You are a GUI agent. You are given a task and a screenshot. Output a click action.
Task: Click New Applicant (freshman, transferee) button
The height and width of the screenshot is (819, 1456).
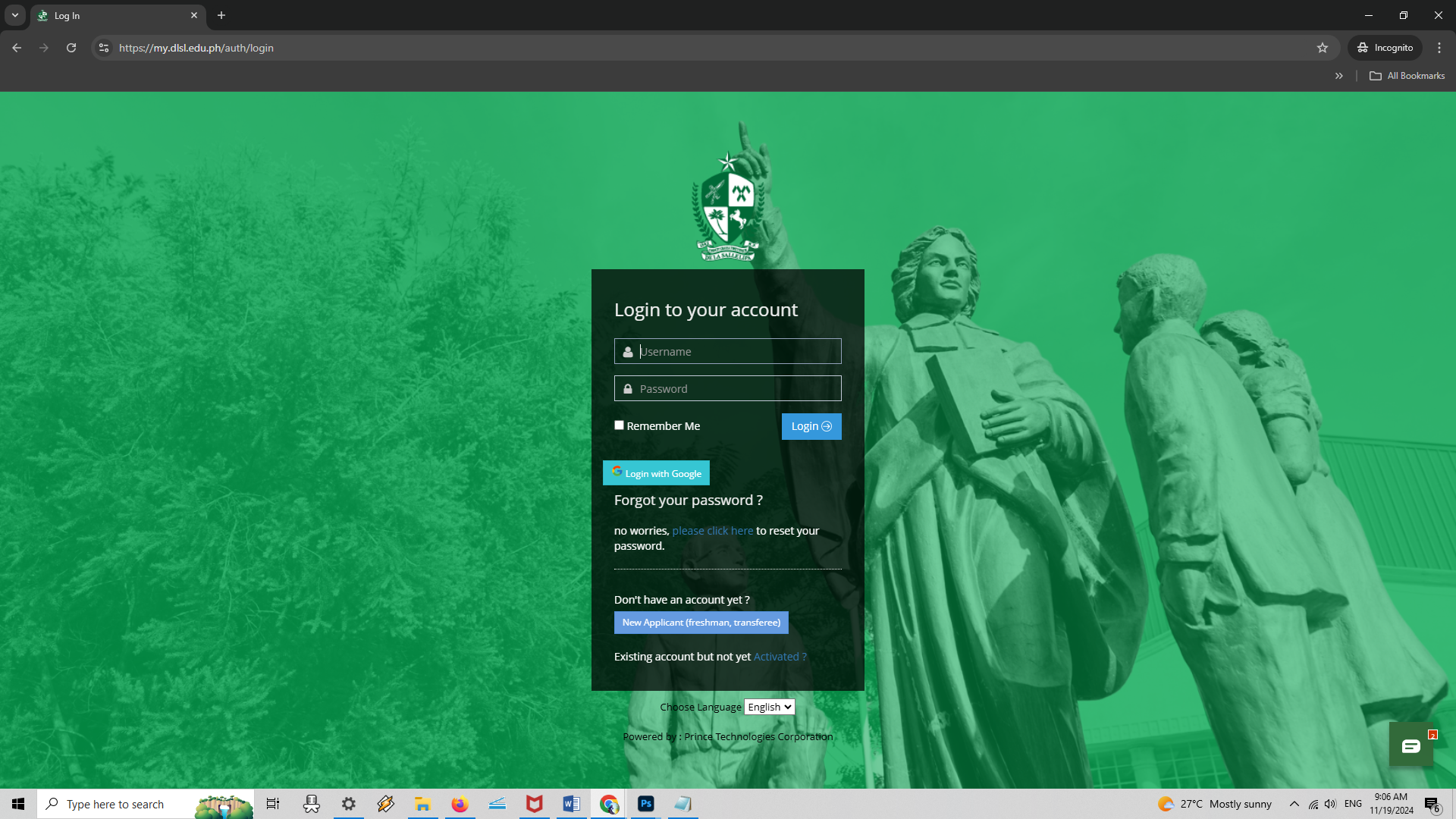point(701,623)
